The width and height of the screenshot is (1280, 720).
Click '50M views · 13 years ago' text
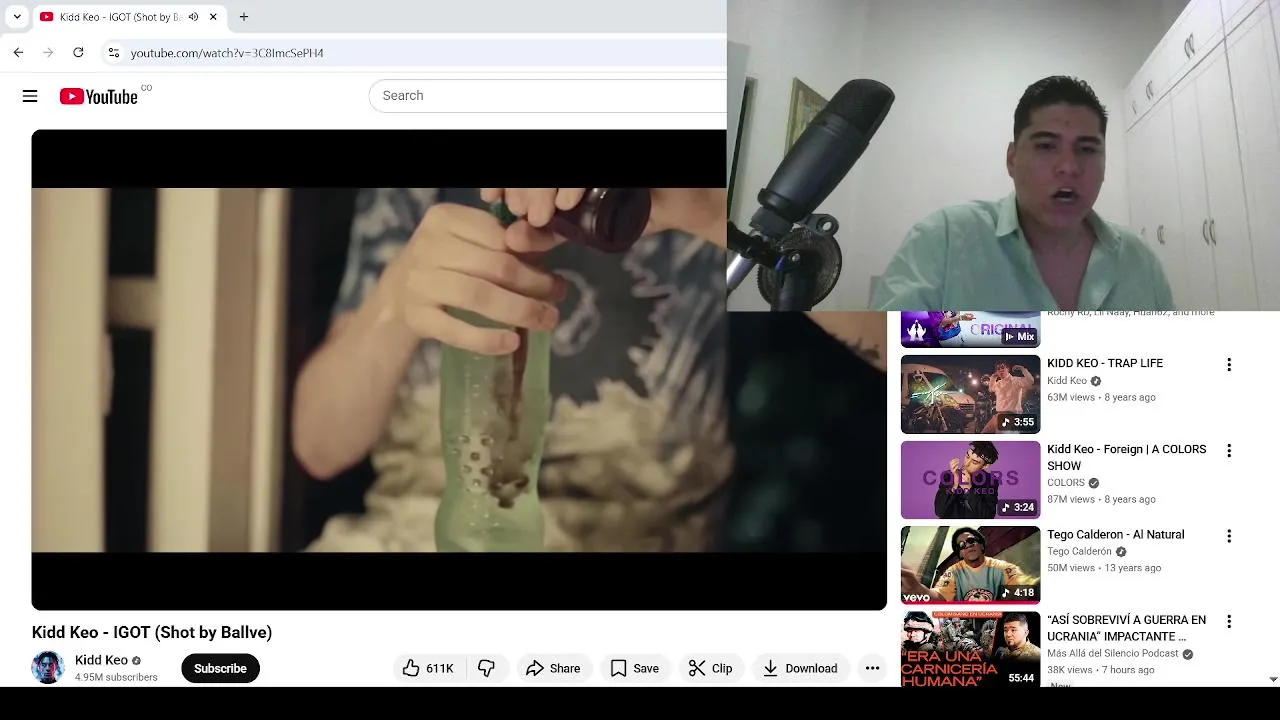coord(1104,568)
